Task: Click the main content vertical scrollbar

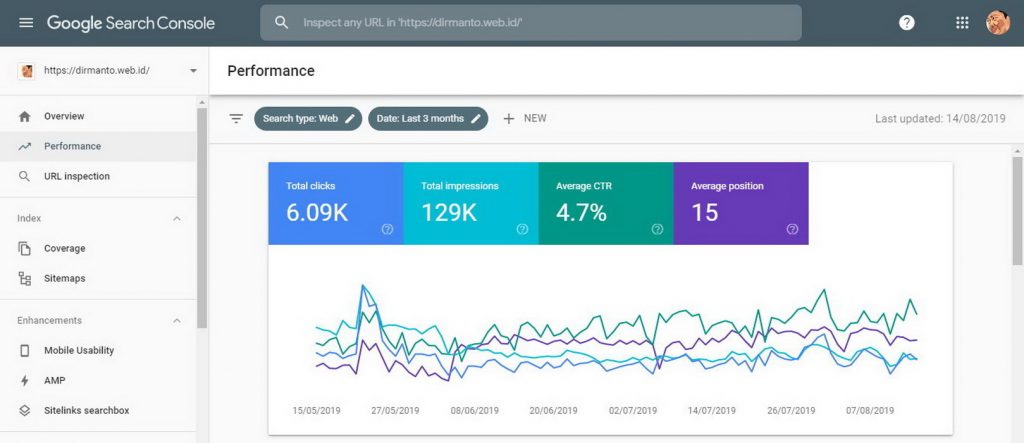Action: [x=1017, y=210]
